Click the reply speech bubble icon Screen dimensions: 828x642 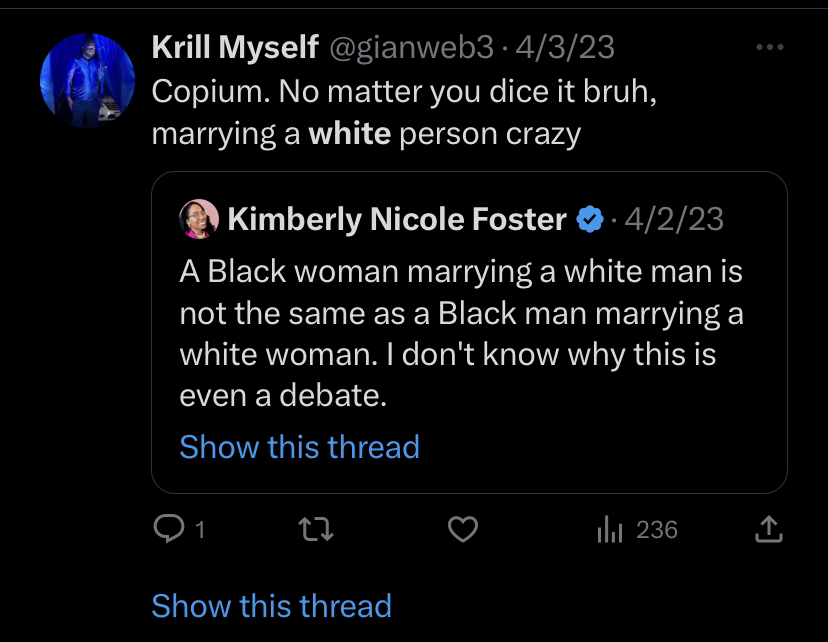point(167,530)
